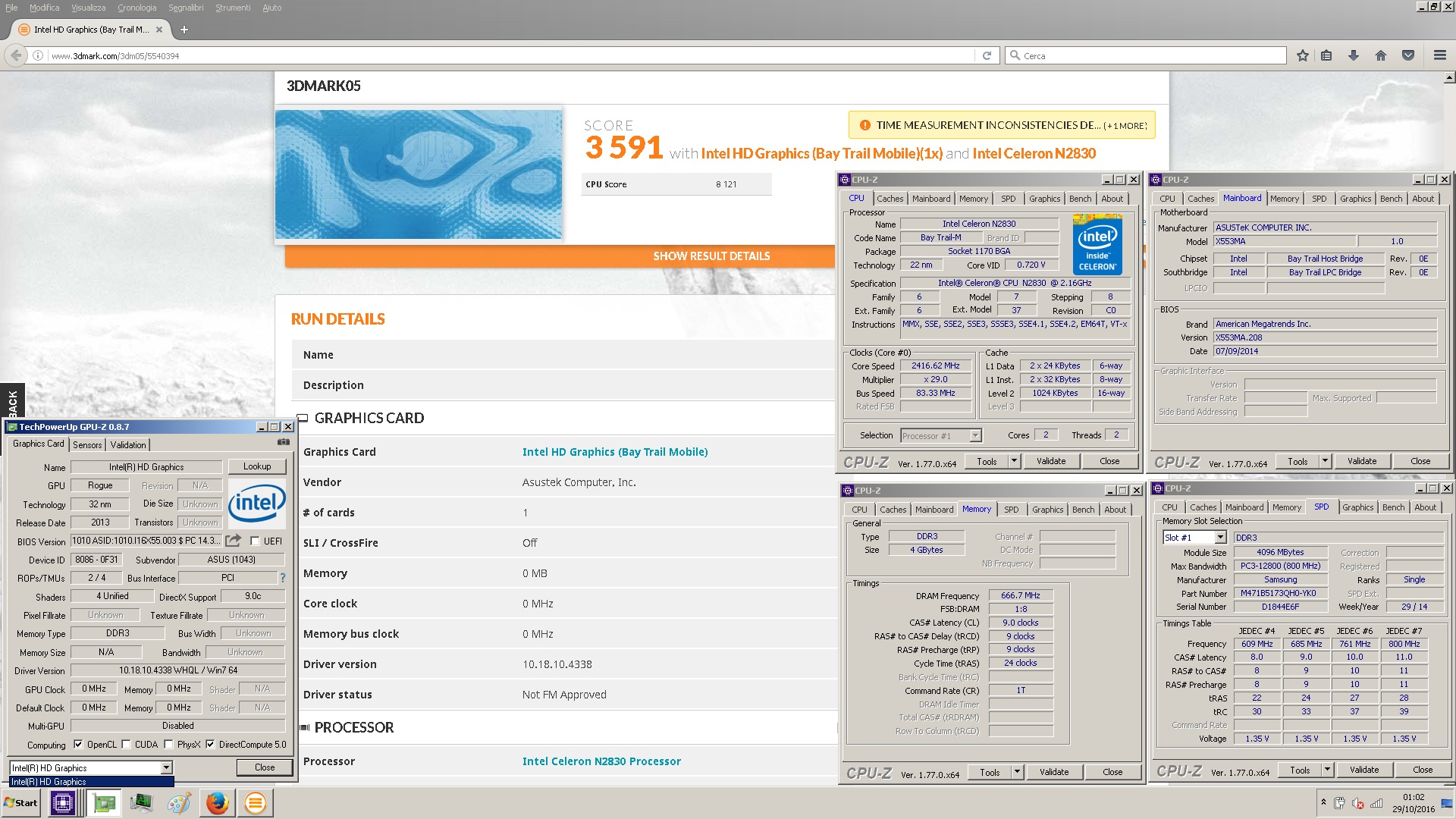Screen dimensions: 1456x819
Task: Select Intel(R) HD Graphics in the open list
Action: 92,782
